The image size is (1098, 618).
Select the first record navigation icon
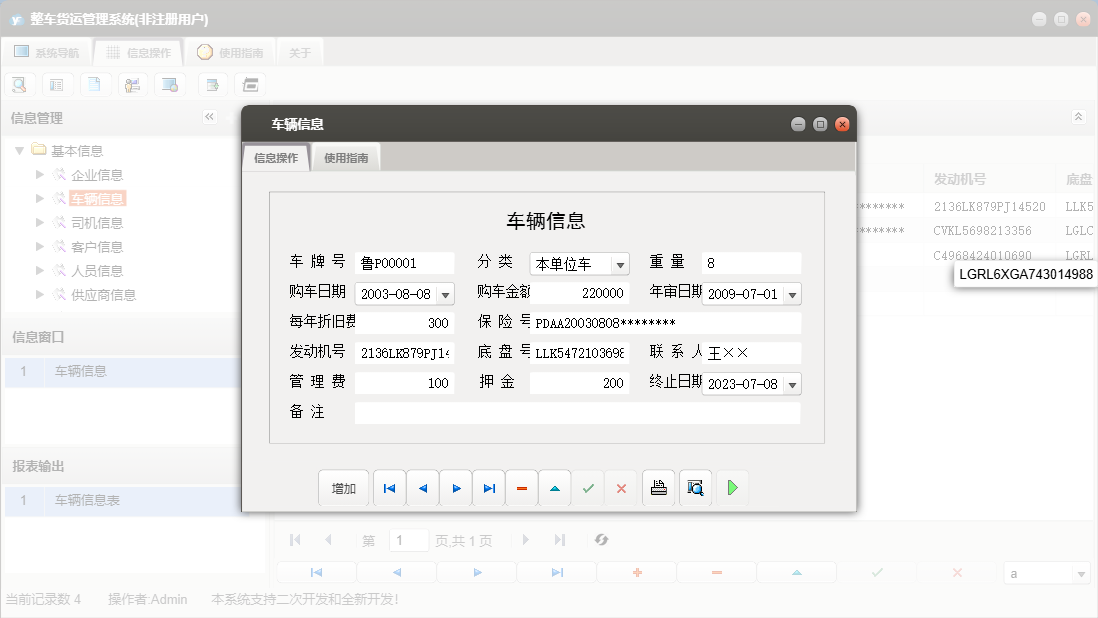[389, 487]
